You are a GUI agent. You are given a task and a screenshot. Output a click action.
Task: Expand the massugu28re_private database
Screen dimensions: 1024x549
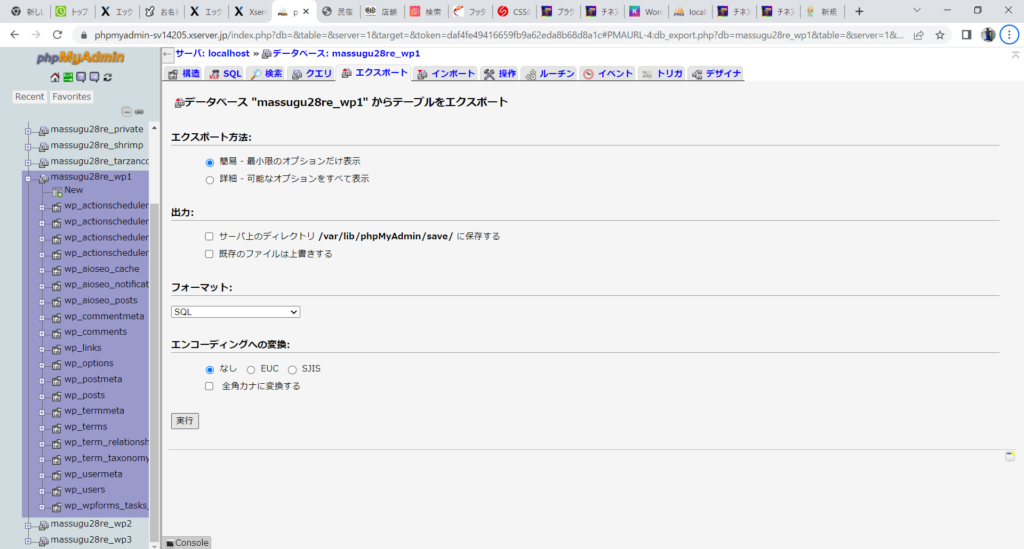[x=28, y=131]
